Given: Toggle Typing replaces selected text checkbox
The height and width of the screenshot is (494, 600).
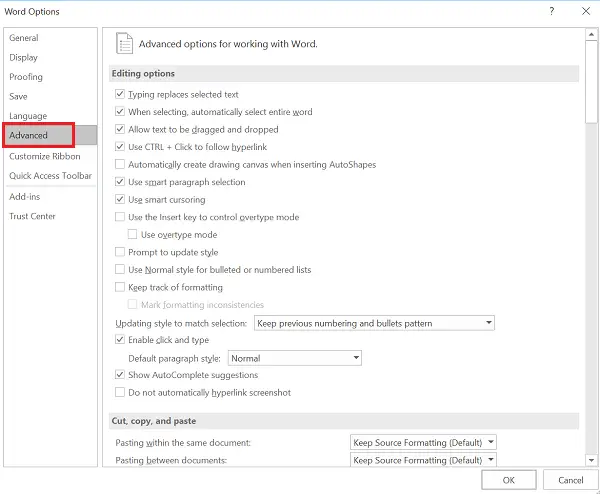Looking at the screenshot, I should [121, 95].
